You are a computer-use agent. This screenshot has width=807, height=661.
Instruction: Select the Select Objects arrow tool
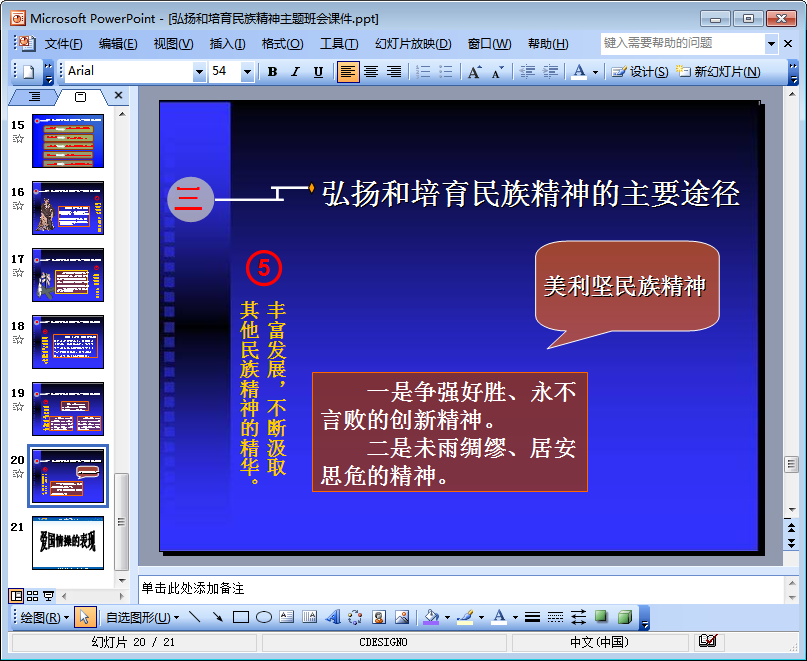(85, 617)
